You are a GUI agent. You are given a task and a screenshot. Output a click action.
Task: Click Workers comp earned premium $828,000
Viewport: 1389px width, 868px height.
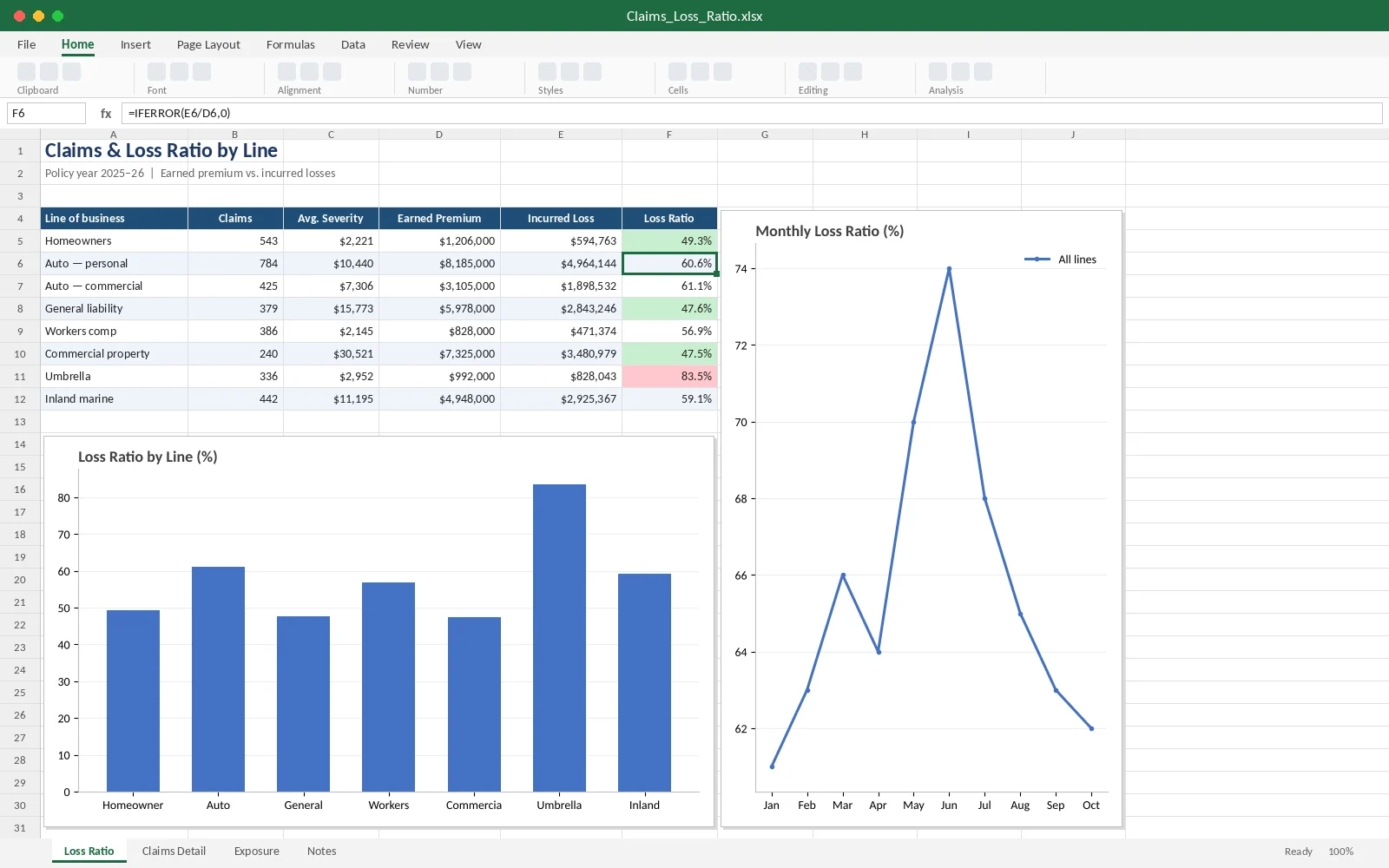[x=439, y=332]
